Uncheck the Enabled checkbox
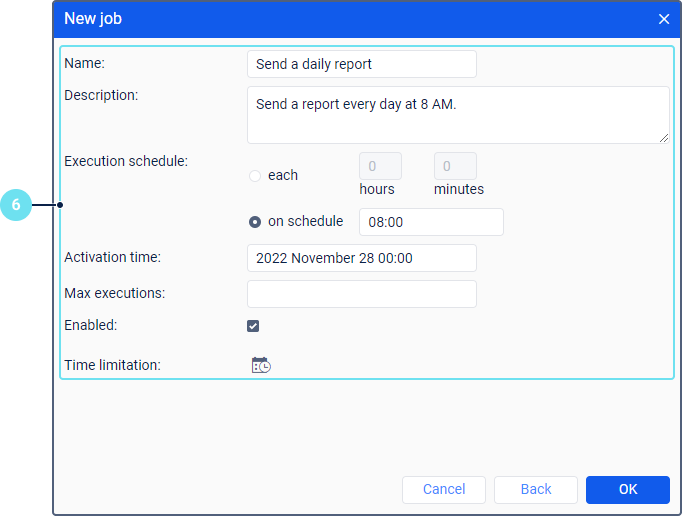The height and width of the screenshot is (516, 682). pos(253,326)
